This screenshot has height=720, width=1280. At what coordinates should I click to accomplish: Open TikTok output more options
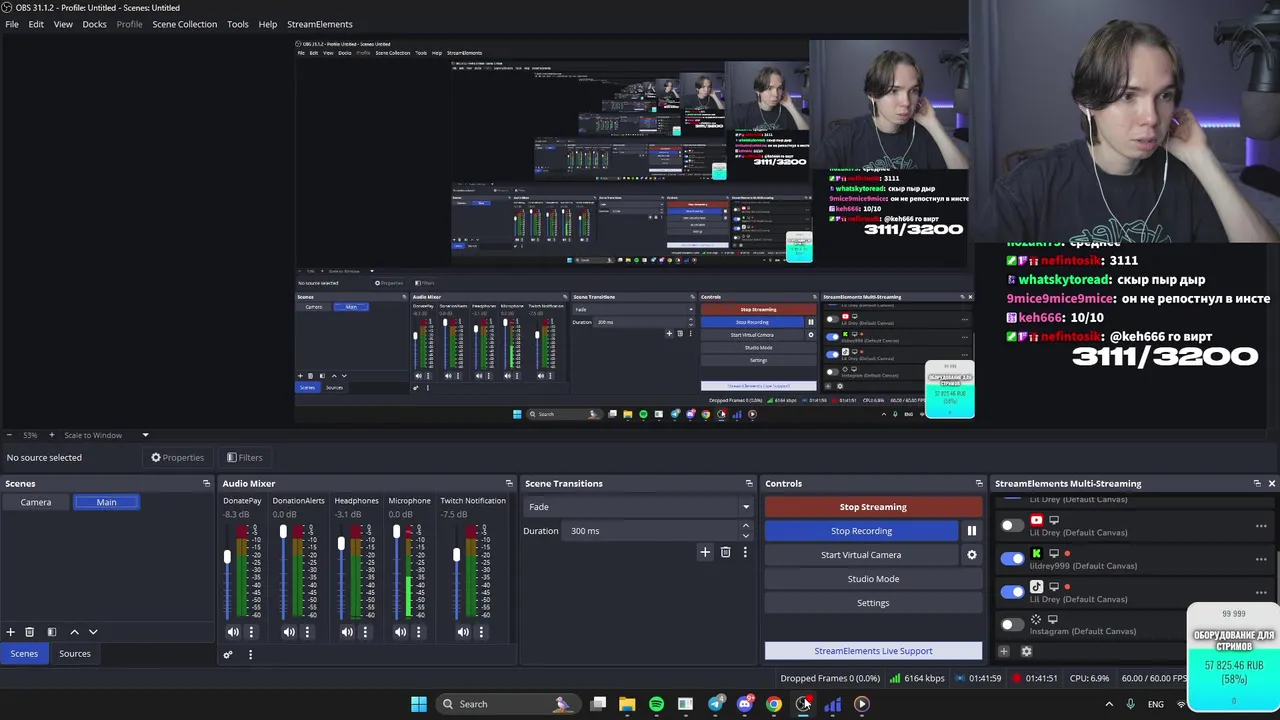1261,593
